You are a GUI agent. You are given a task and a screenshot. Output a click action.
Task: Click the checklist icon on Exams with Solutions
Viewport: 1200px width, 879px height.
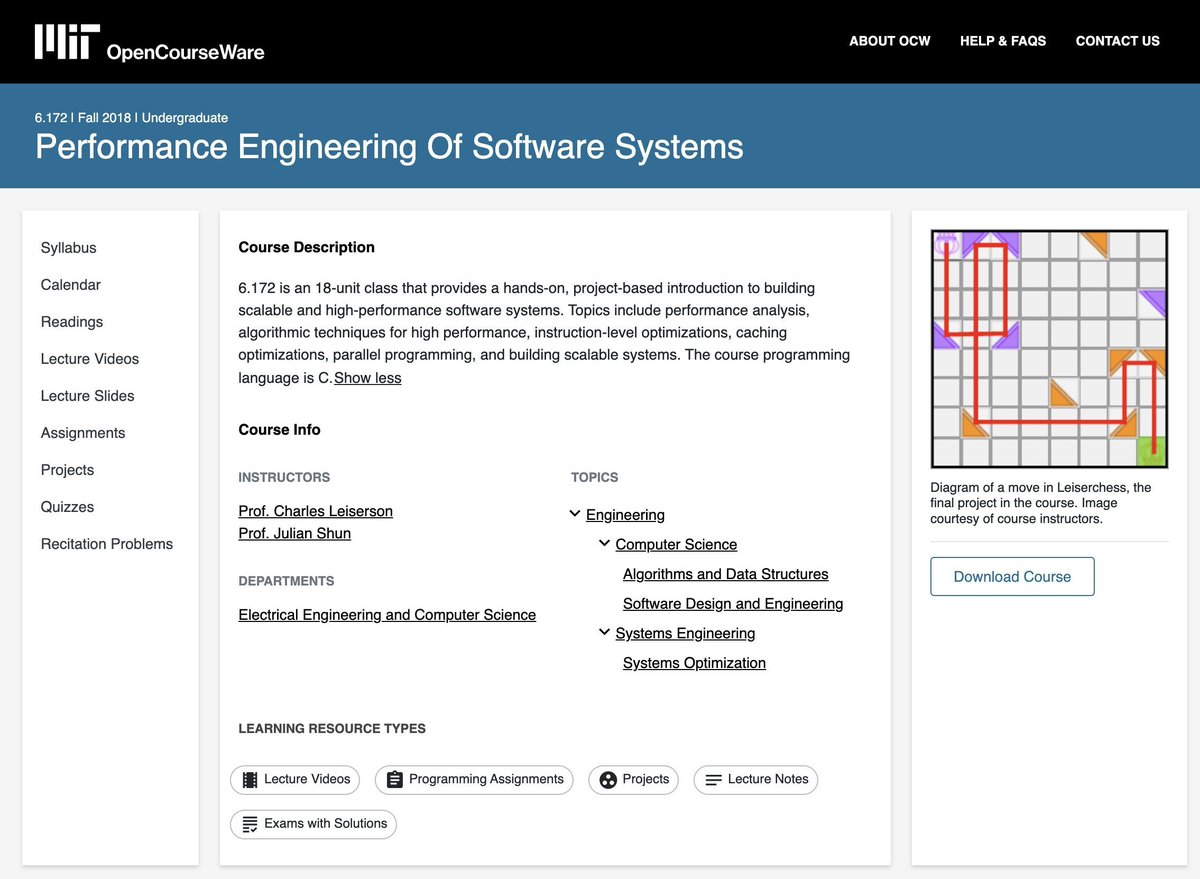pos(250,824)
